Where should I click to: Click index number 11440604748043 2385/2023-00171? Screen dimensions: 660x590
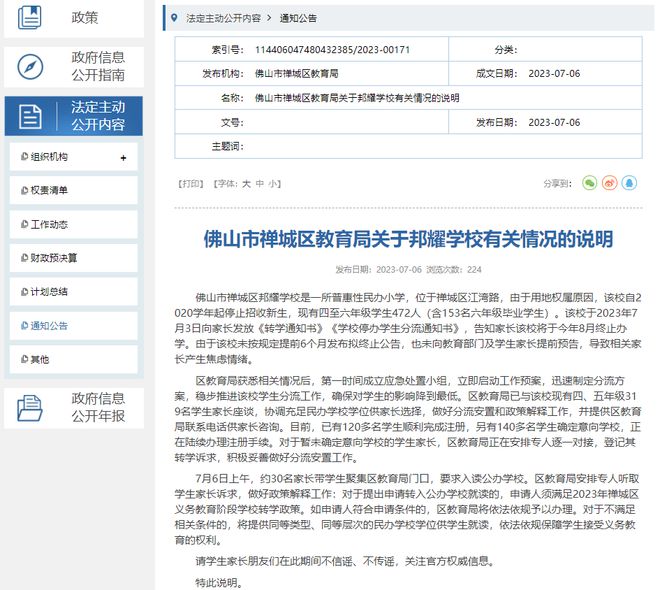332,50
